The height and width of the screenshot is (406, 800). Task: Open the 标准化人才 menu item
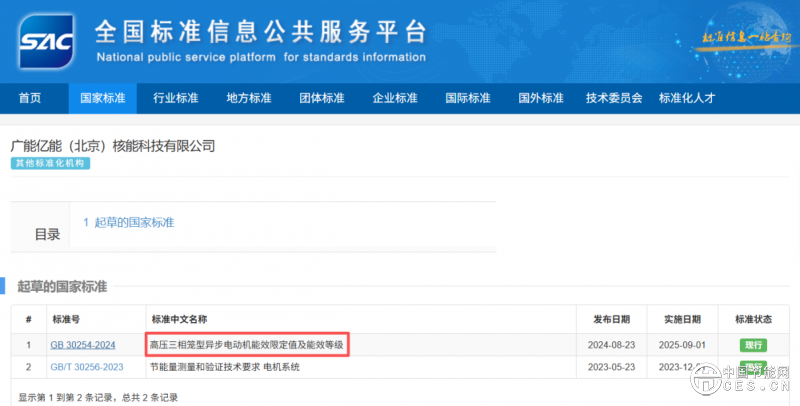686,98
